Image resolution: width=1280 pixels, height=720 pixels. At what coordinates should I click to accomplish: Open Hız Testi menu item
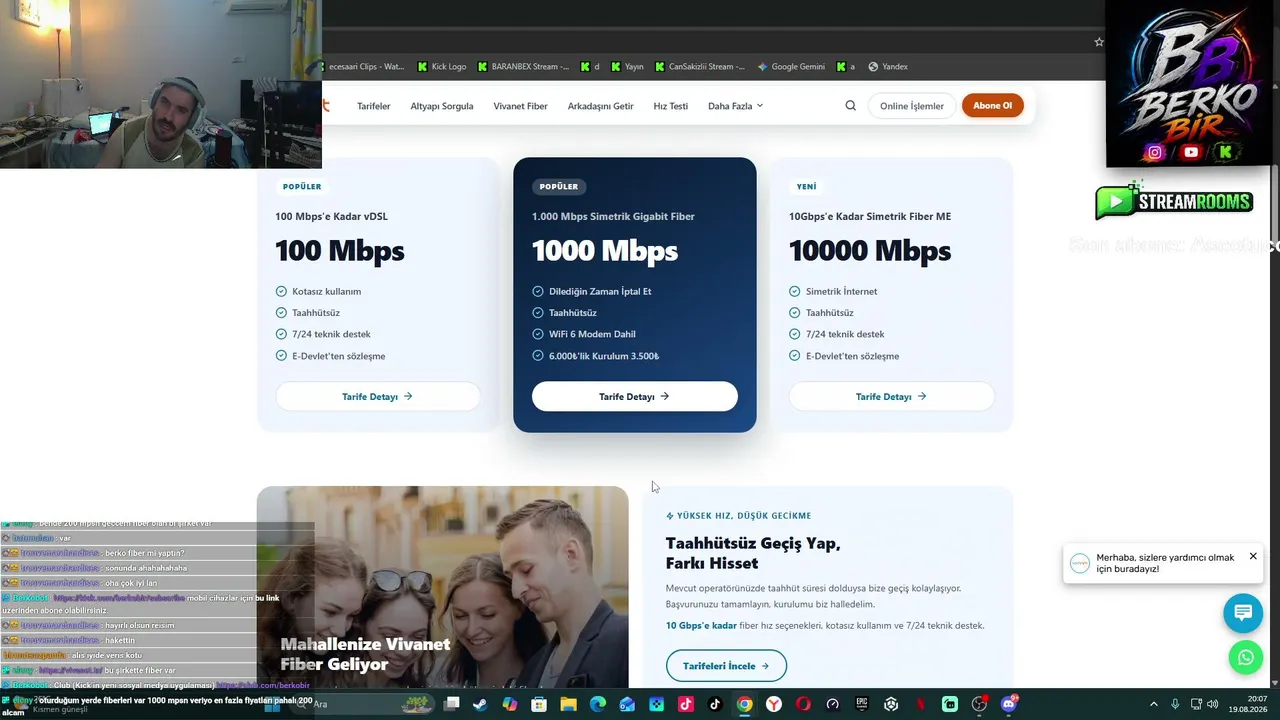click(671, 106)
